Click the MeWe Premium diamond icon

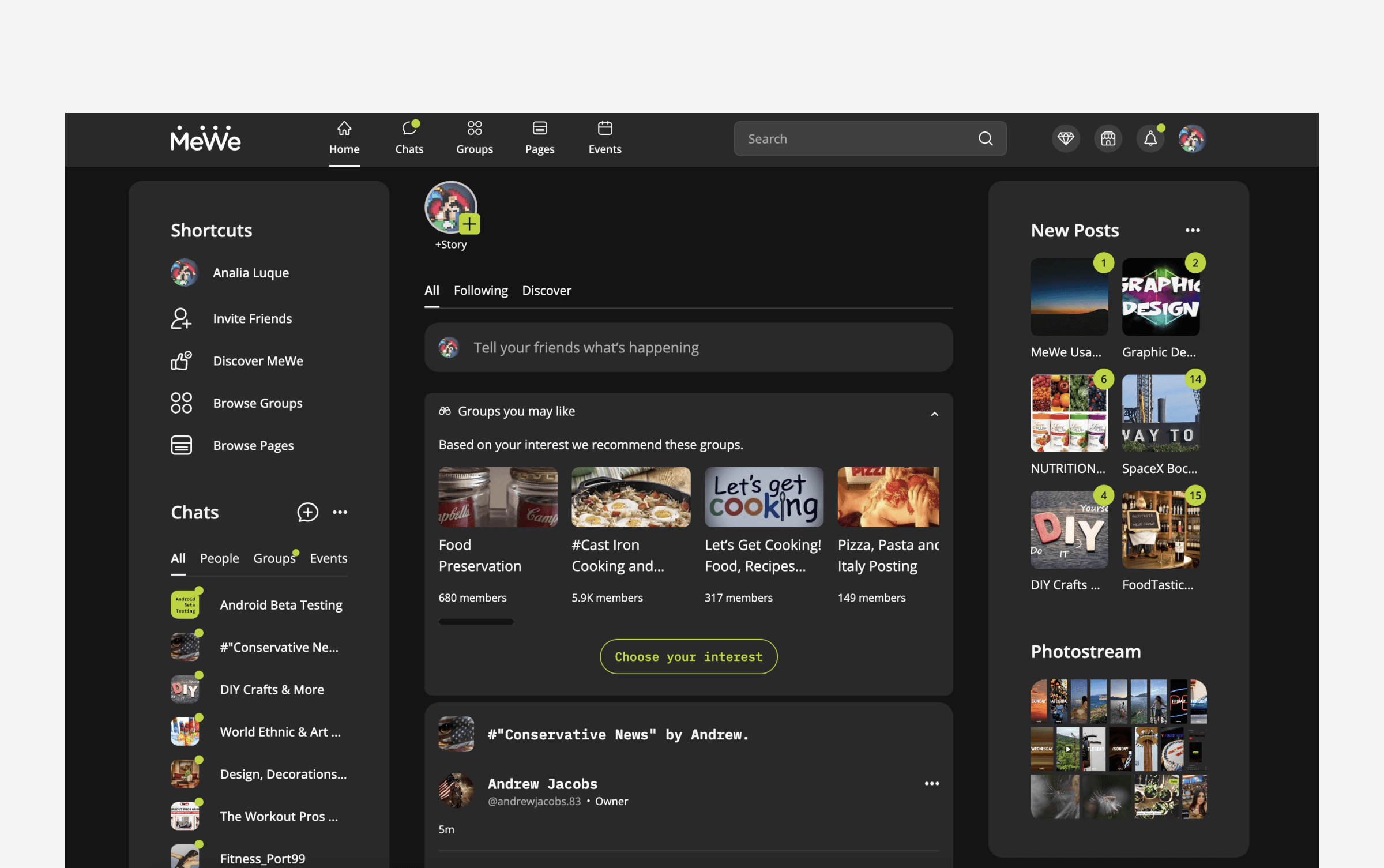(x=1065, y=138)
